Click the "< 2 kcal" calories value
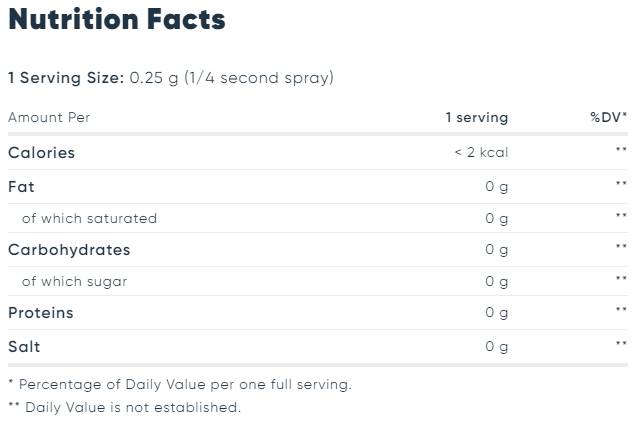This screenshot has width=643, height=421. [480, 153]
